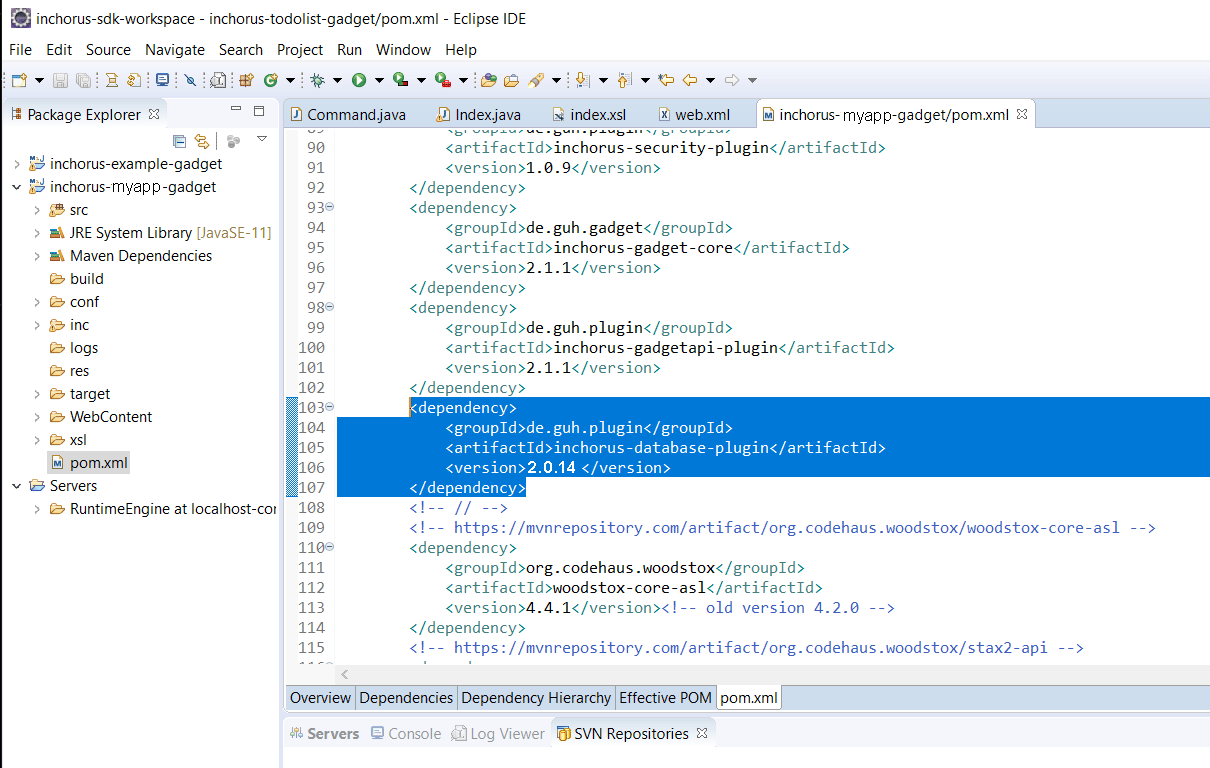Switch to the Index.java editor tab
This screenshot has height=768, width=1210.
coord(479,114)
